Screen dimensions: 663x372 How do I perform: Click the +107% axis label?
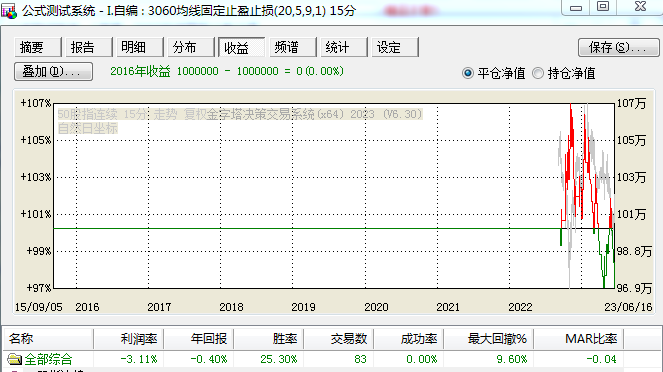pyautogui.click(x=36, y=103)
